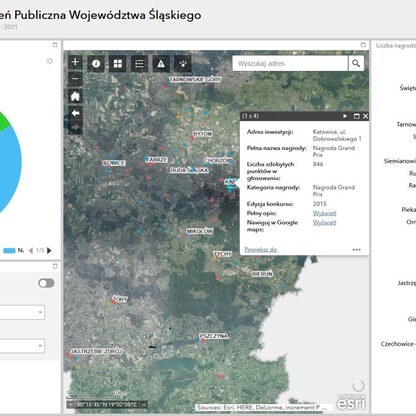Open chart settings gear icon

[x=50, y=61]
